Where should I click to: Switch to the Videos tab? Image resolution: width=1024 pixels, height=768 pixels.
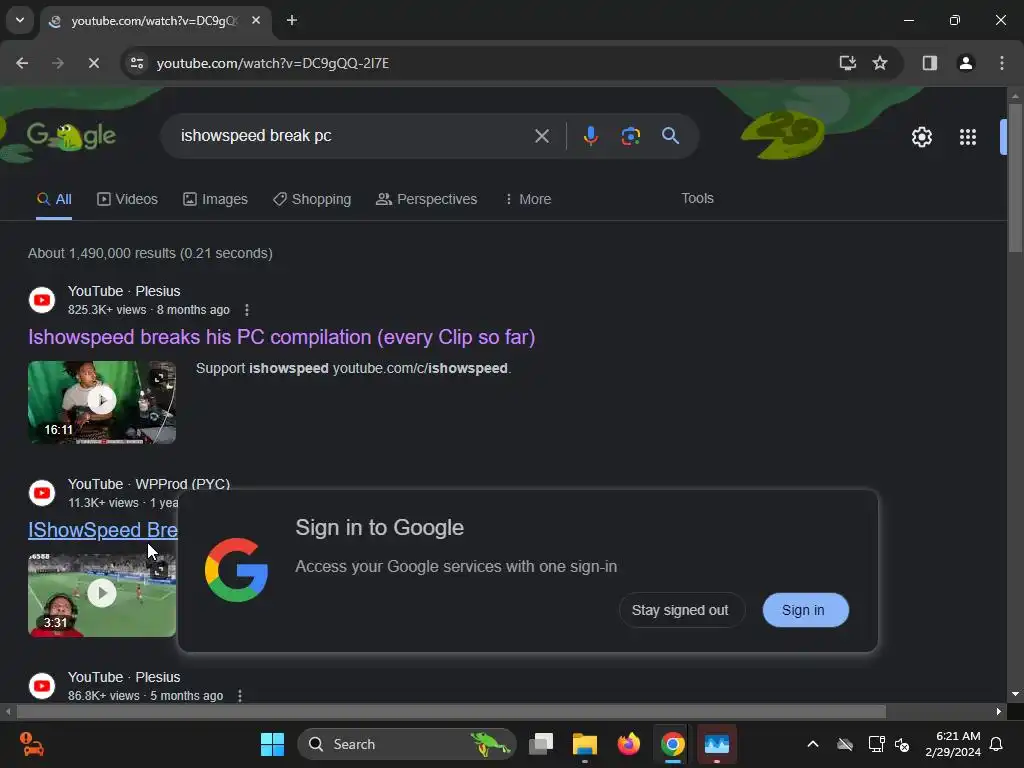tap(127, 199)
